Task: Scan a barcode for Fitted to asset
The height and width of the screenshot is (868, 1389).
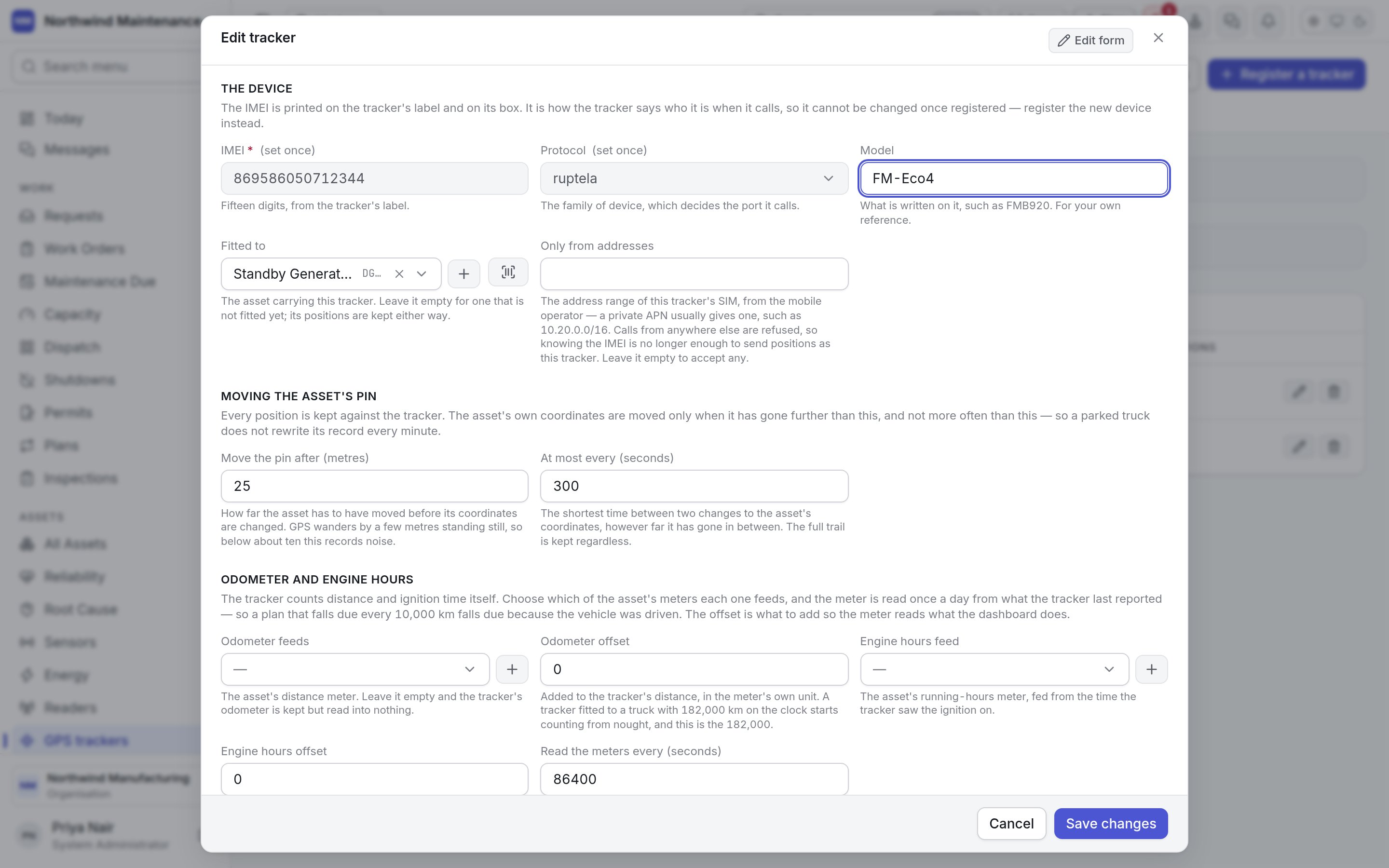Action: [x=508, y=272]
